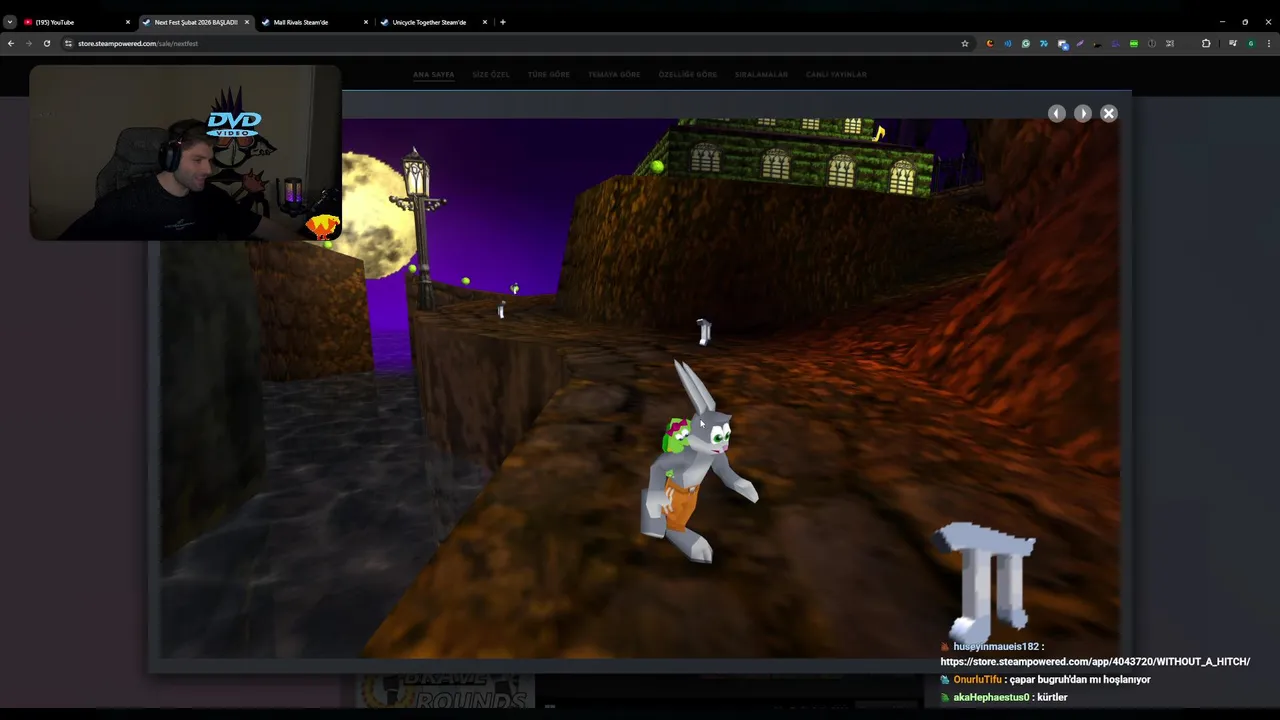Open the bright green square extension icon

point(1134,43)
